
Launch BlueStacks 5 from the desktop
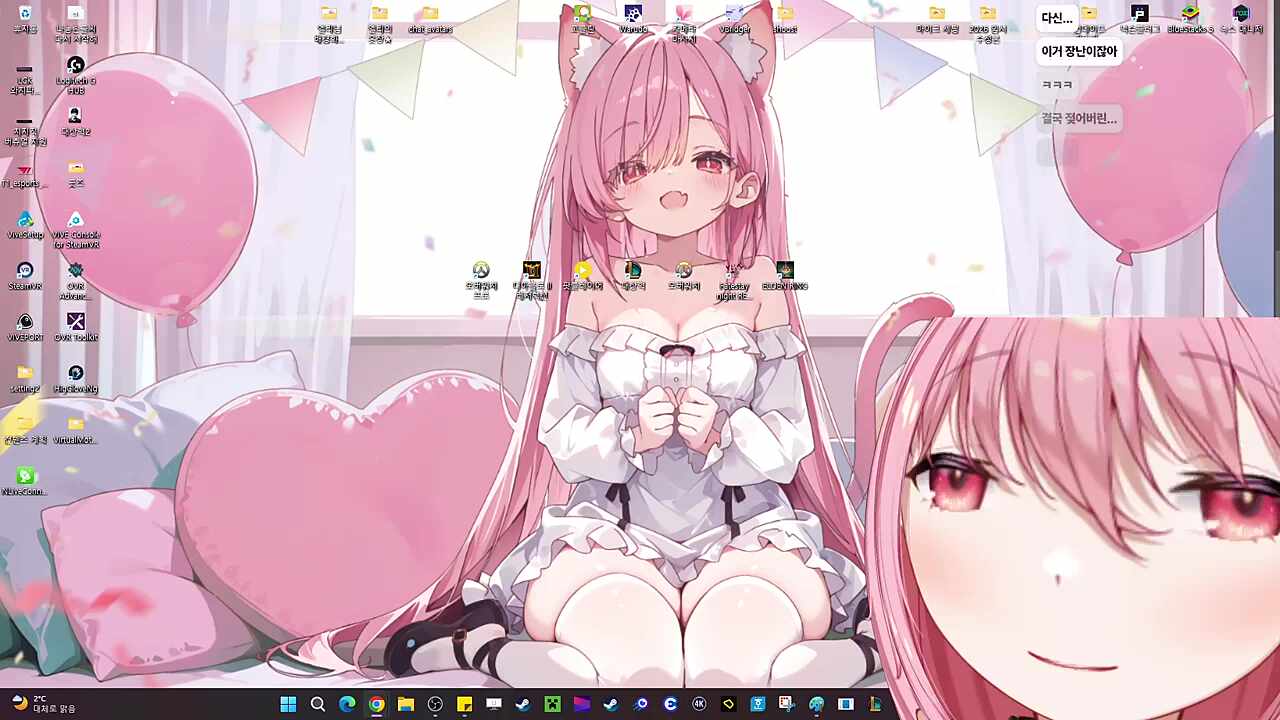point(1190,14)
